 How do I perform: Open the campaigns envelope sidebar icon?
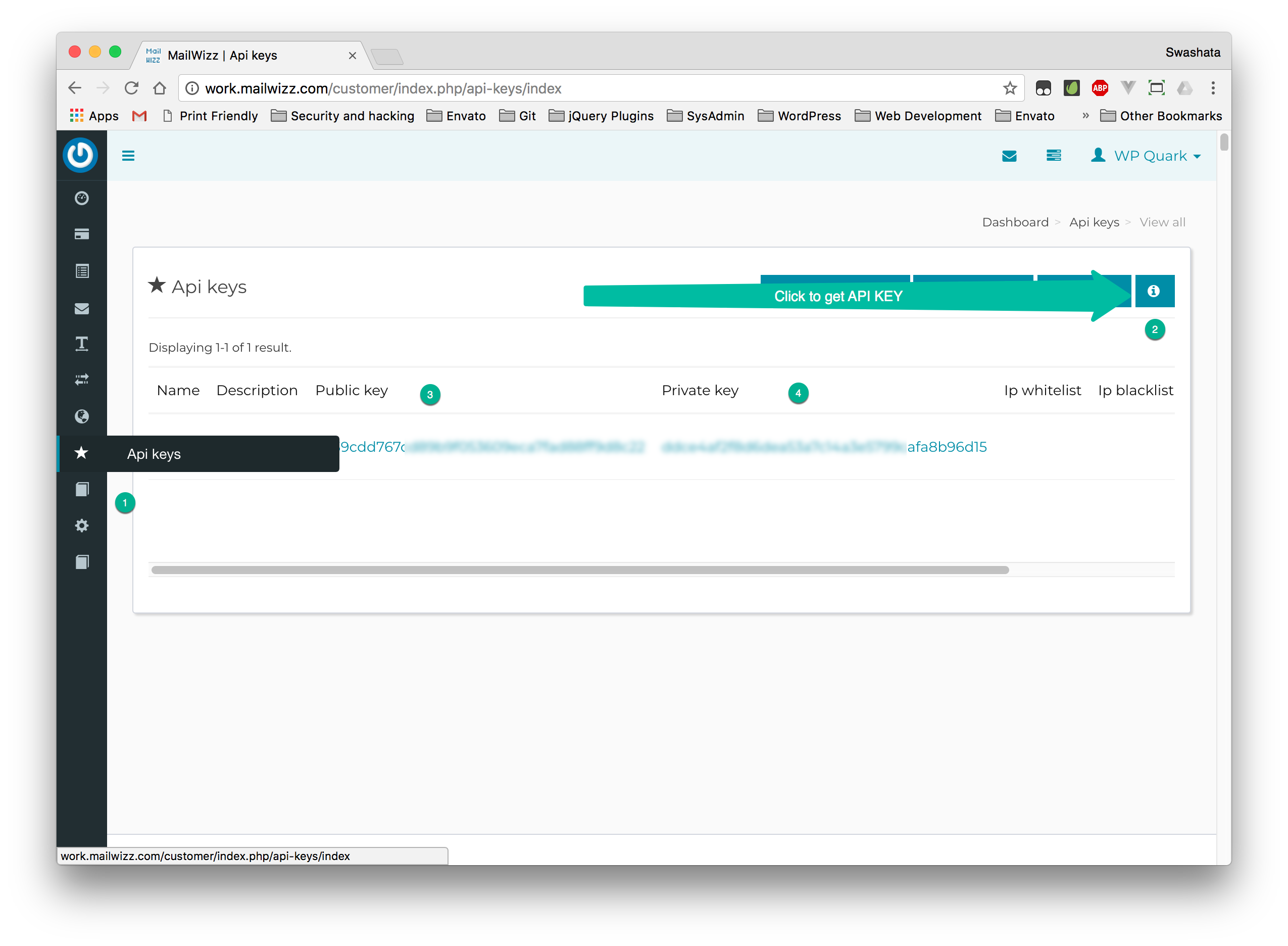82,309
